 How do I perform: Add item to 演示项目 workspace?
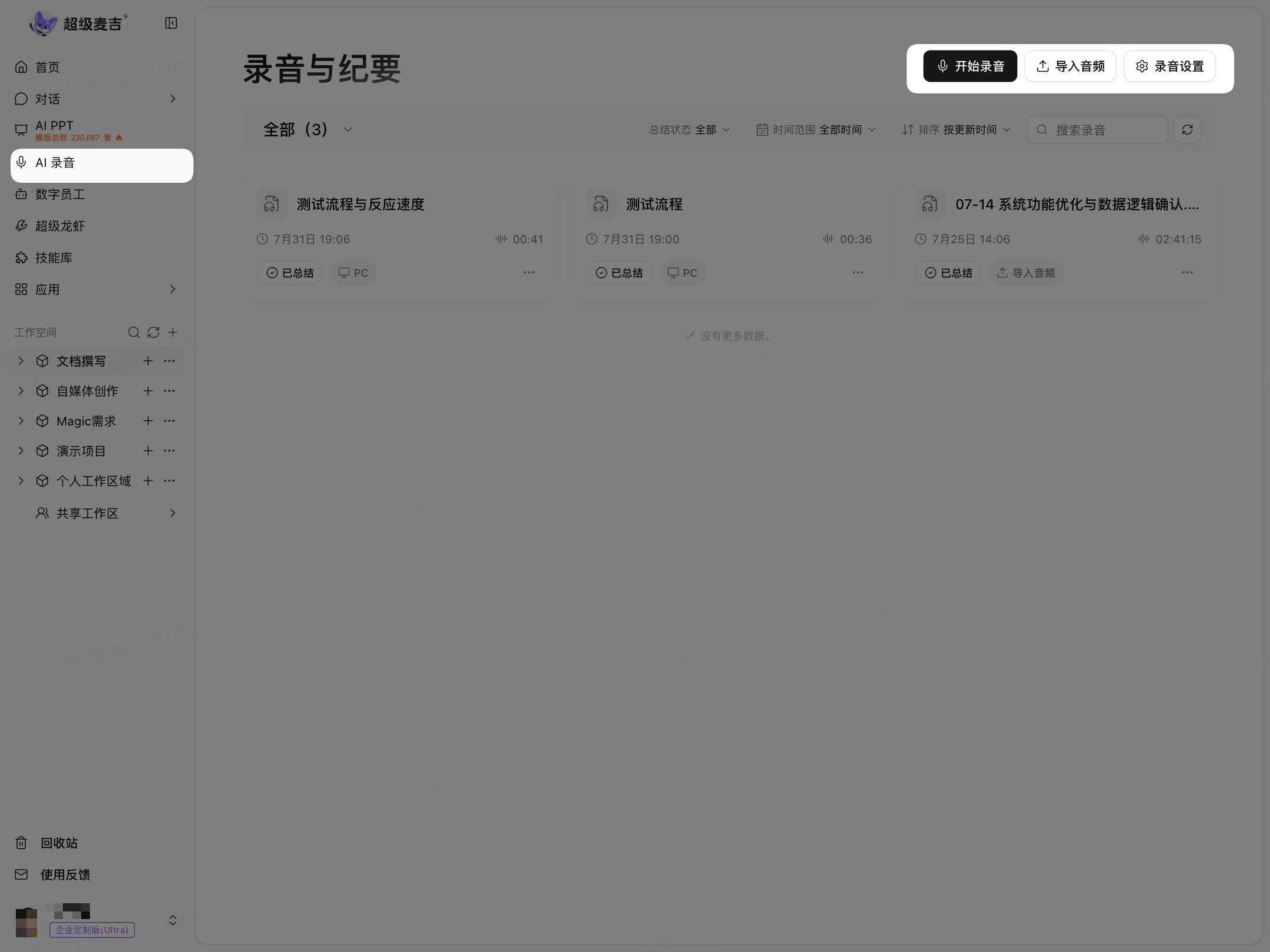(148, 451)
